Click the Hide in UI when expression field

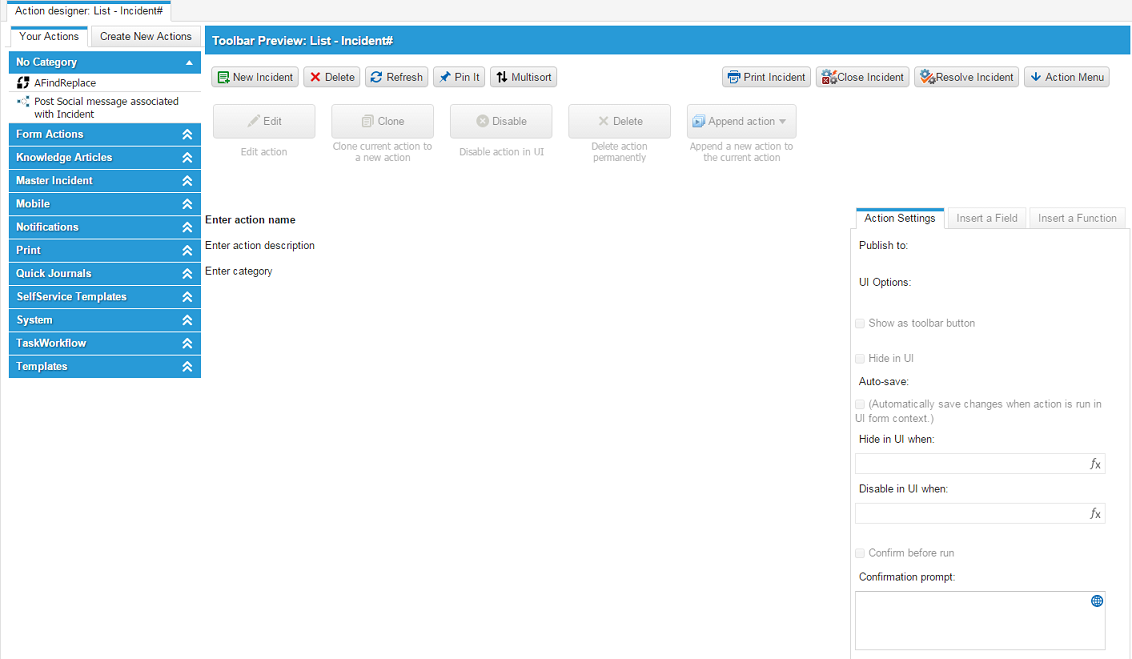click(x=971, y=464)
